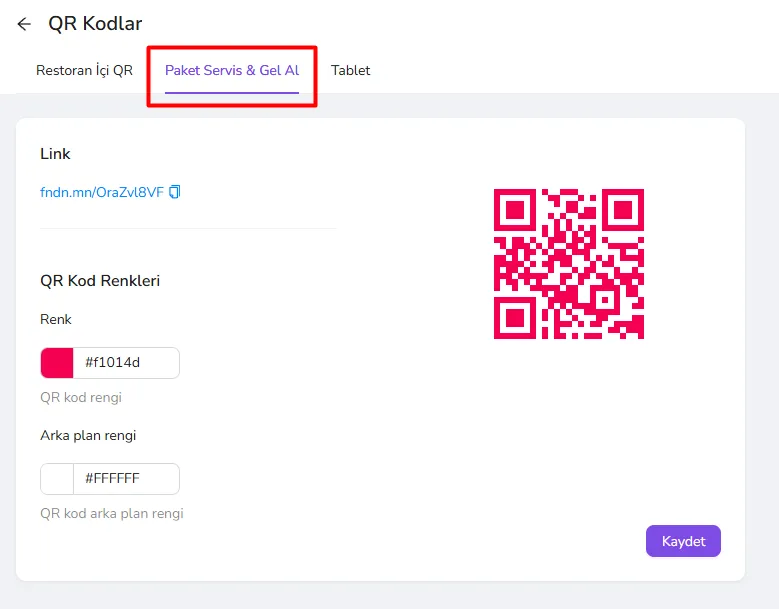Open the fndn.mn/OraZvl8VF link
Viewport: 779px width, 609px height.
102,192
